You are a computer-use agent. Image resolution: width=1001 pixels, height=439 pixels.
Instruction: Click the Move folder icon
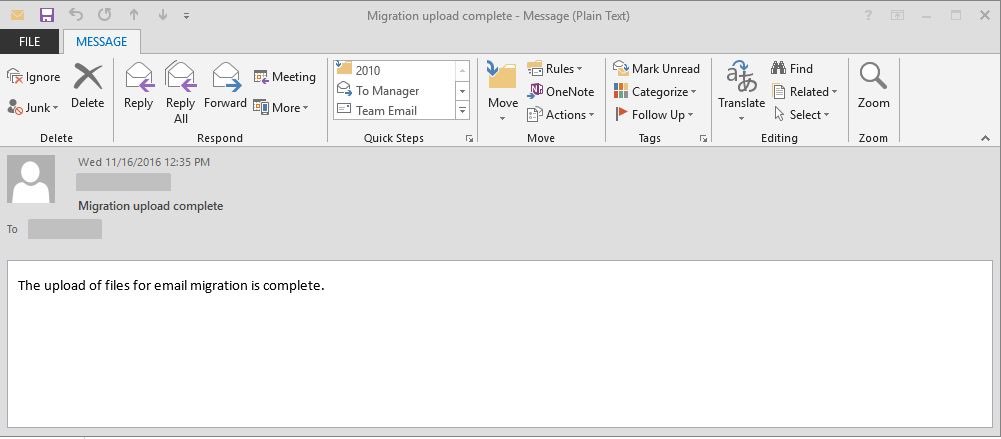(x=502, y=76)
